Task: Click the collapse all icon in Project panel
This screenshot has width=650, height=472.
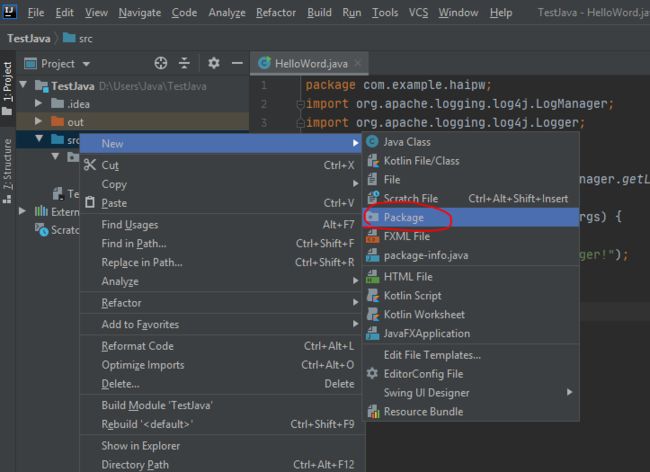Action: click(184, 63)
